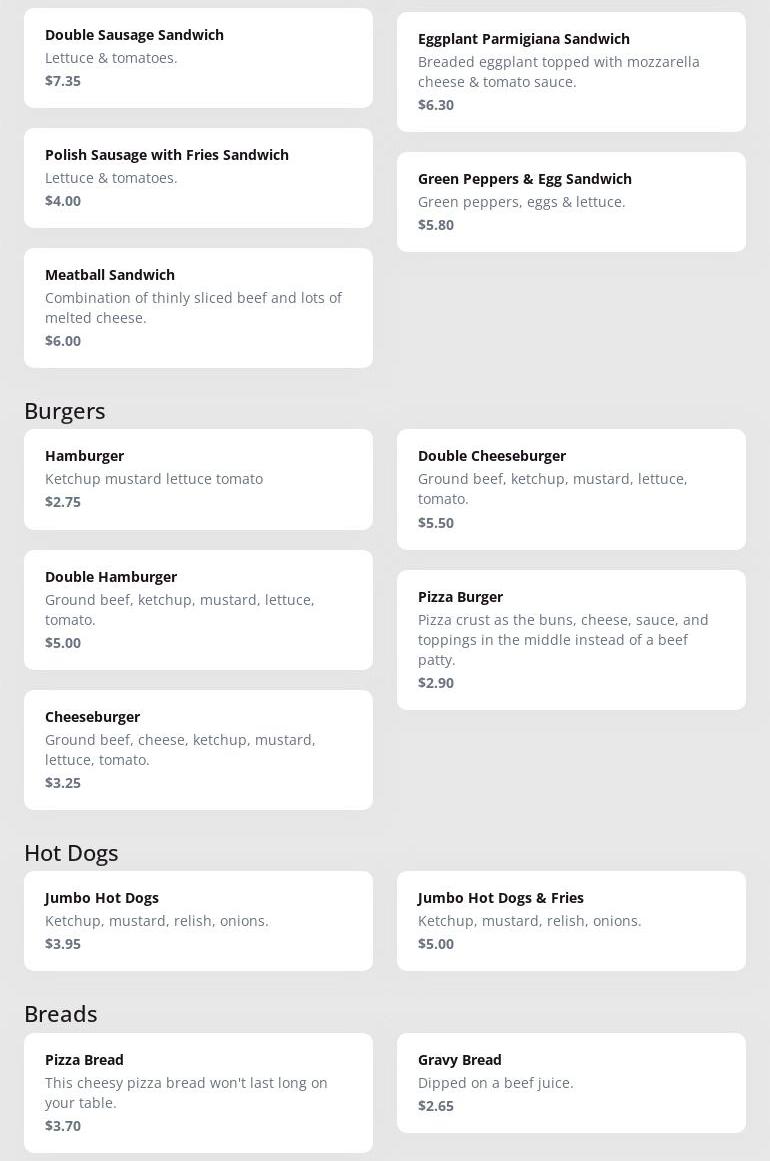Select the Double Cheeseburger card
The width and height of the screenshot is (770, 1161).
571,489
